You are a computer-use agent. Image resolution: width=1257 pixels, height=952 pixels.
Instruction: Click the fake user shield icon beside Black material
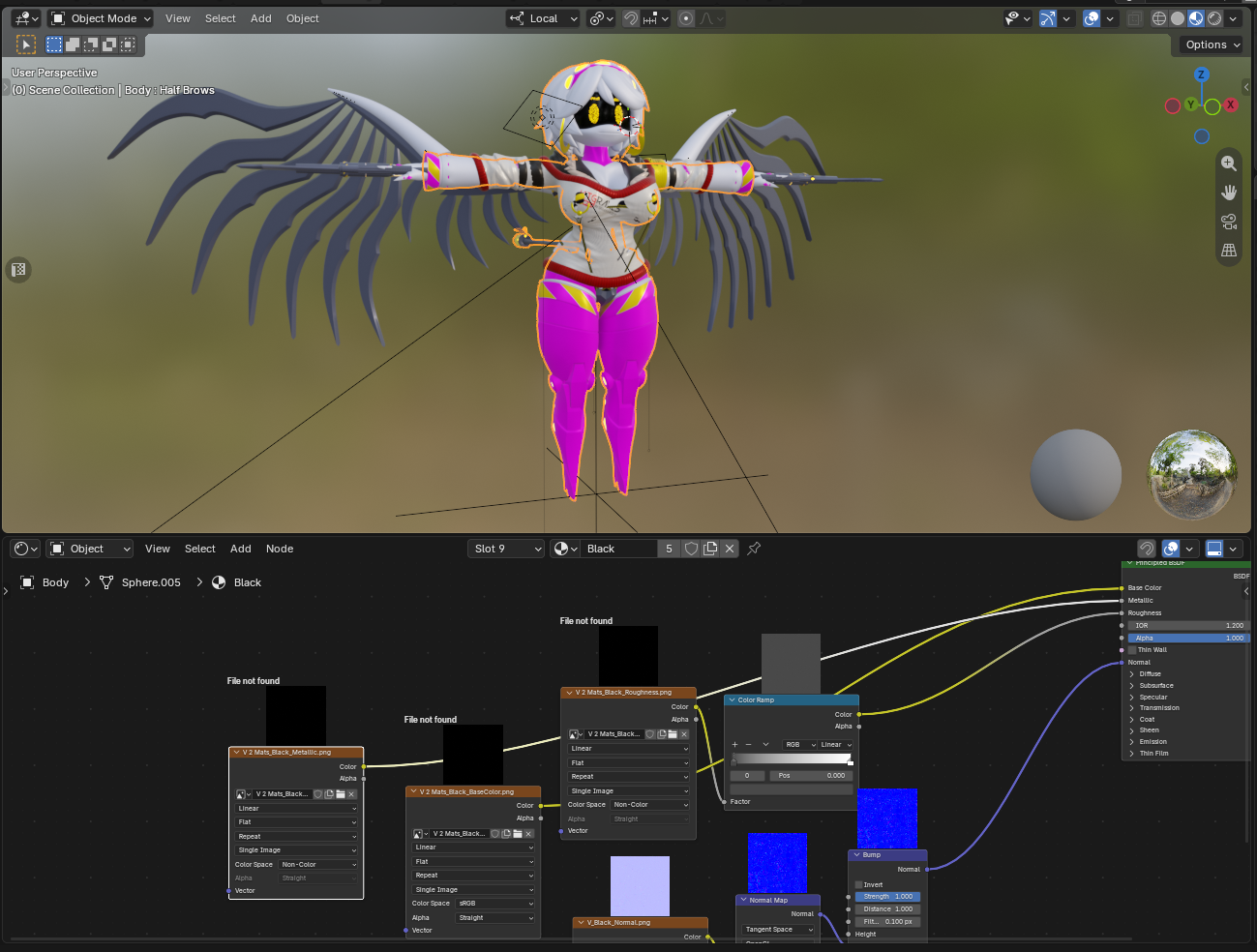pos(691,549)
